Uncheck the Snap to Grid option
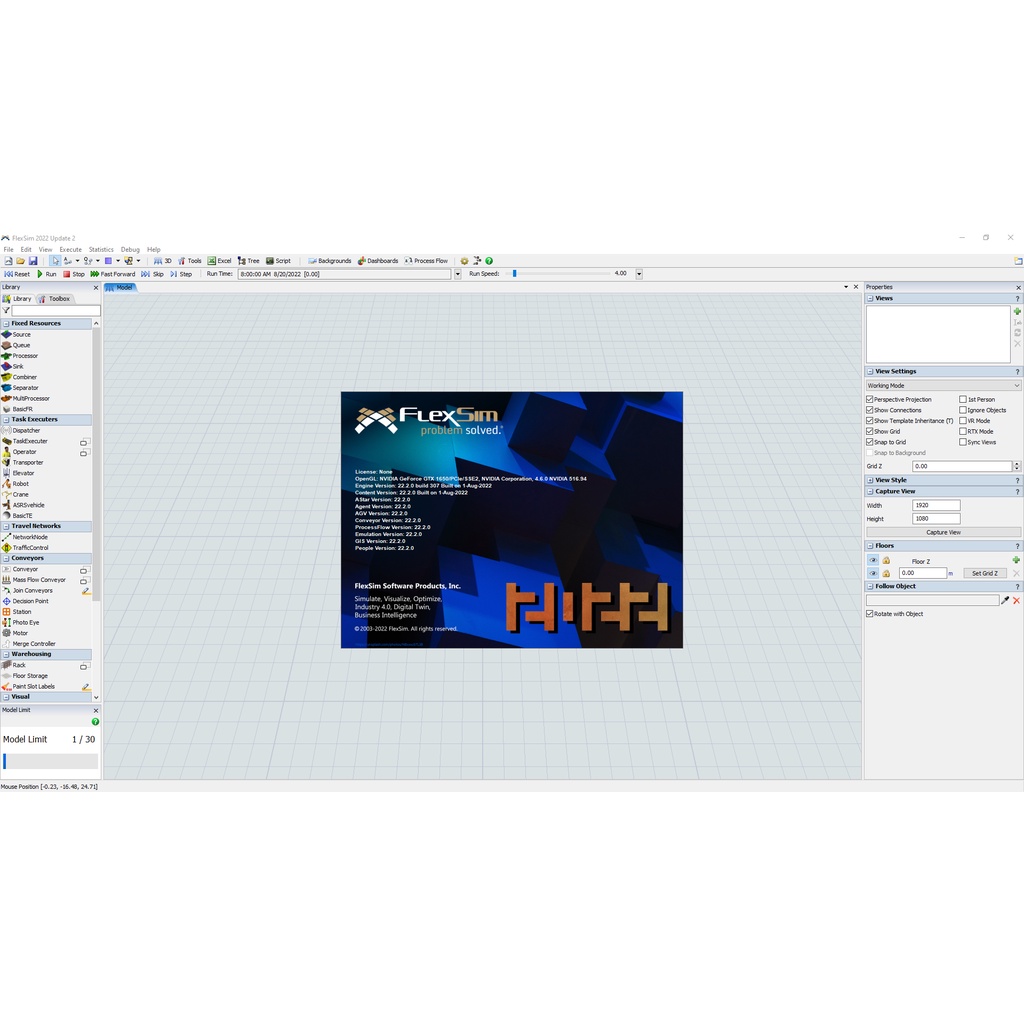This screenshot has height=1024, width=1024. click(x=870, y=442)
